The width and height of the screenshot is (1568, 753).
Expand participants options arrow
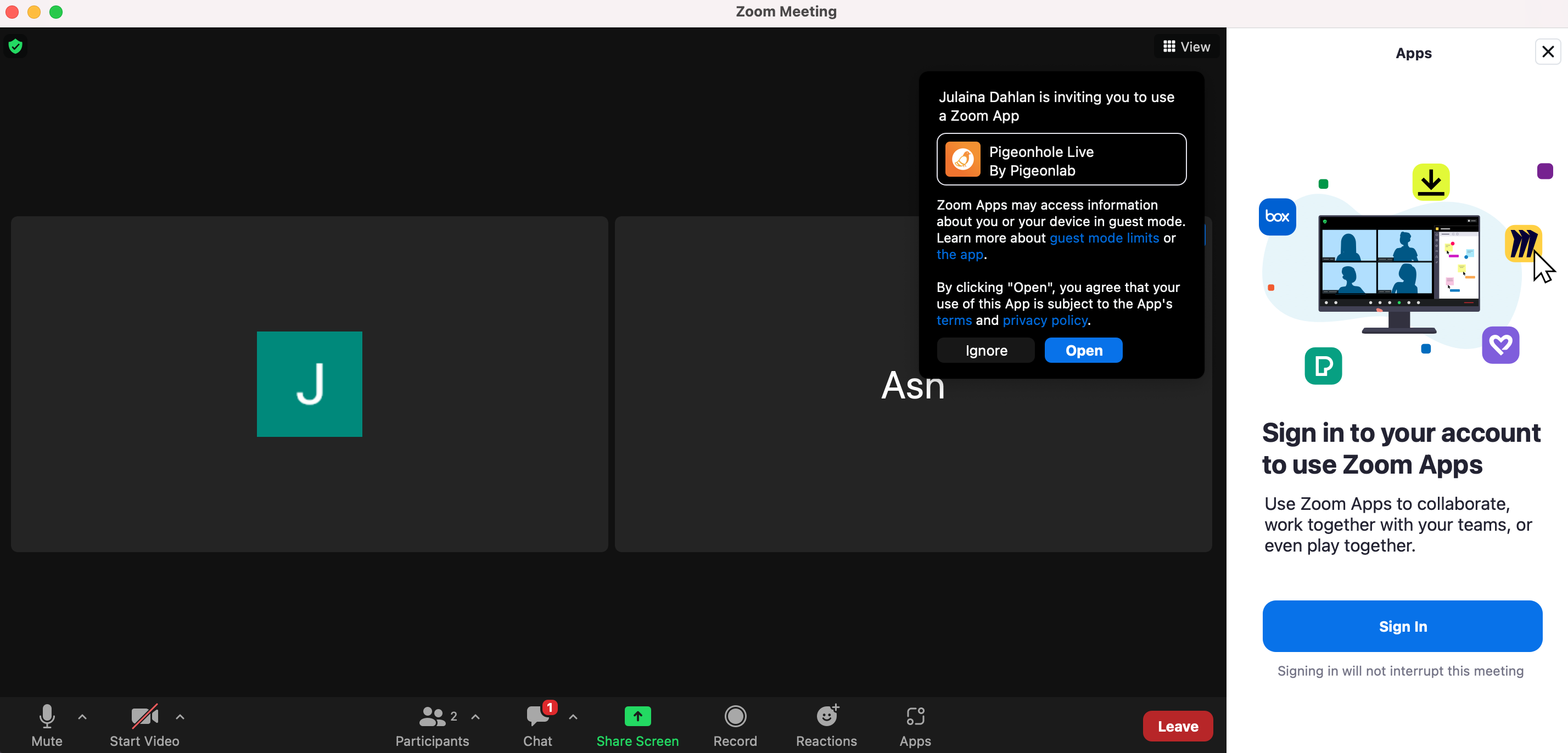tap(475, 717)
